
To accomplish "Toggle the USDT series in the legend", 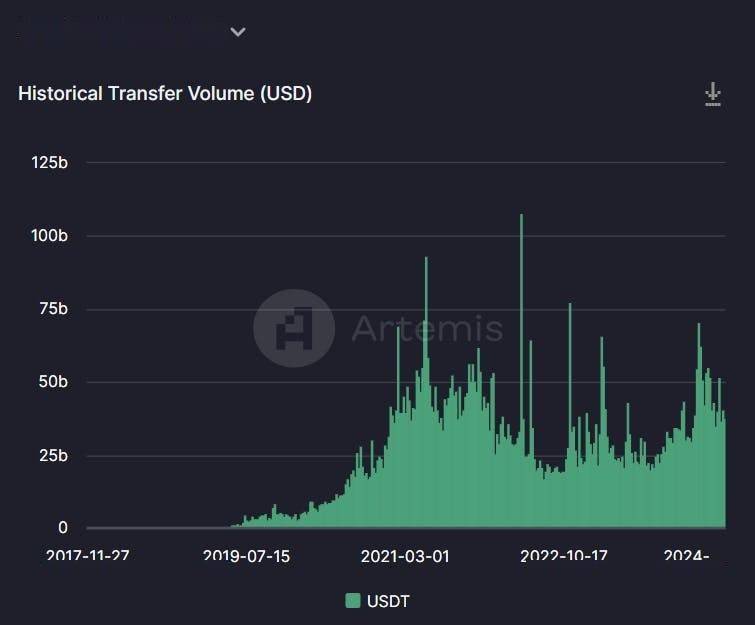I will (378, 601).
